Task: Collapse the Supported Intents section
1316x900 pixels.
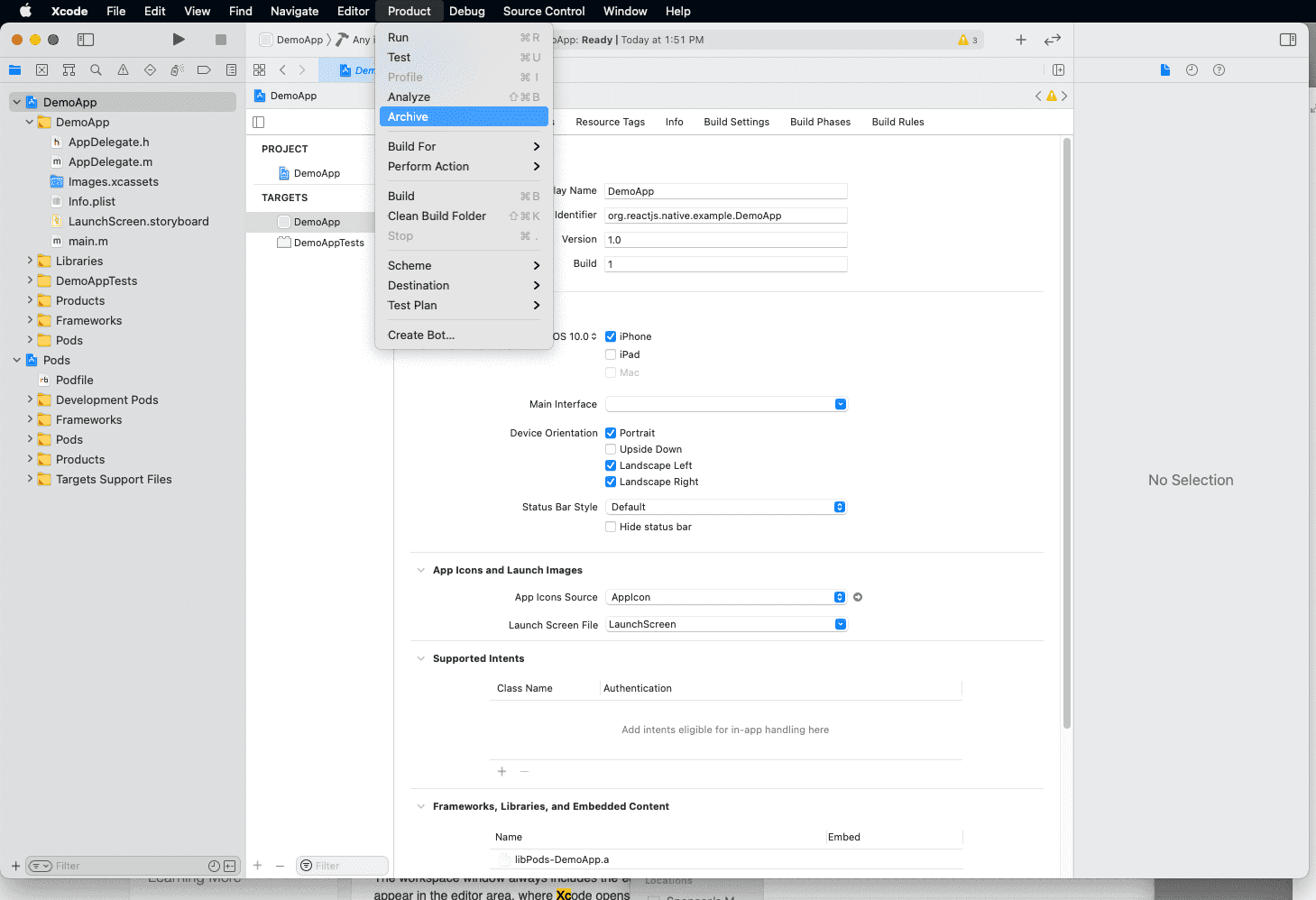Action: click(420, 658)
